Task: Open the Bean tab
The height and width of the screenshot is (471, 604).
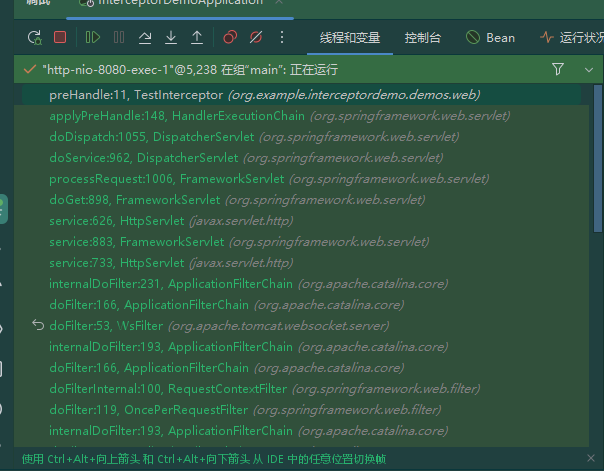Action: coord(490,38)
